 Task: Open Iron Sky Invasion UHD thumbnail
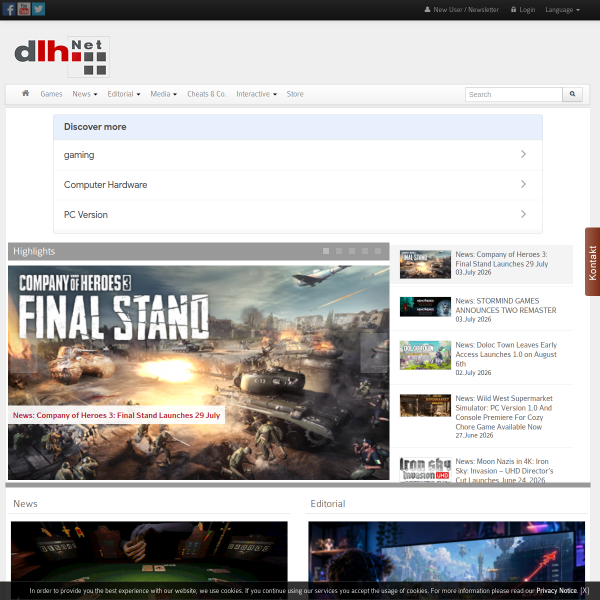click(x=425, y=470)
